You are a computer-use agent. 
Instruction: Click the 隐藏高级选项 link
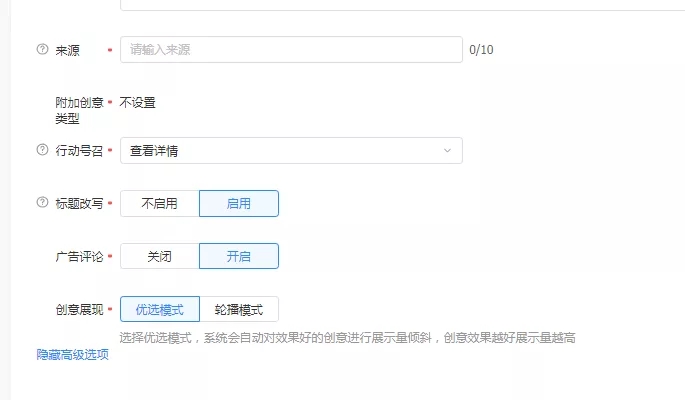point(72,355)
